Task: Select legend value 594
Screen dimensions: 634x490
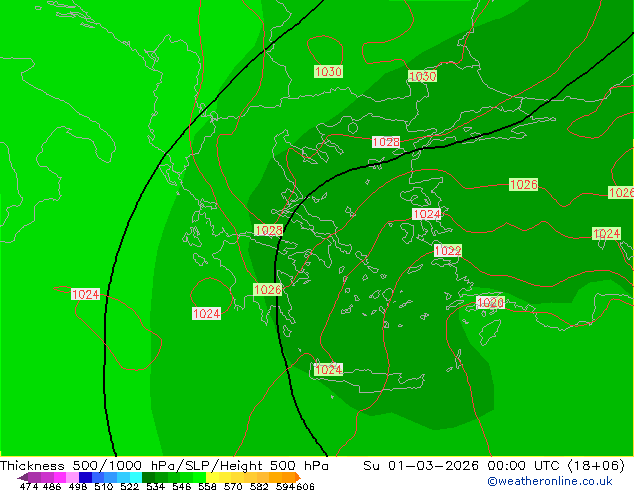Action: [285, 486]
